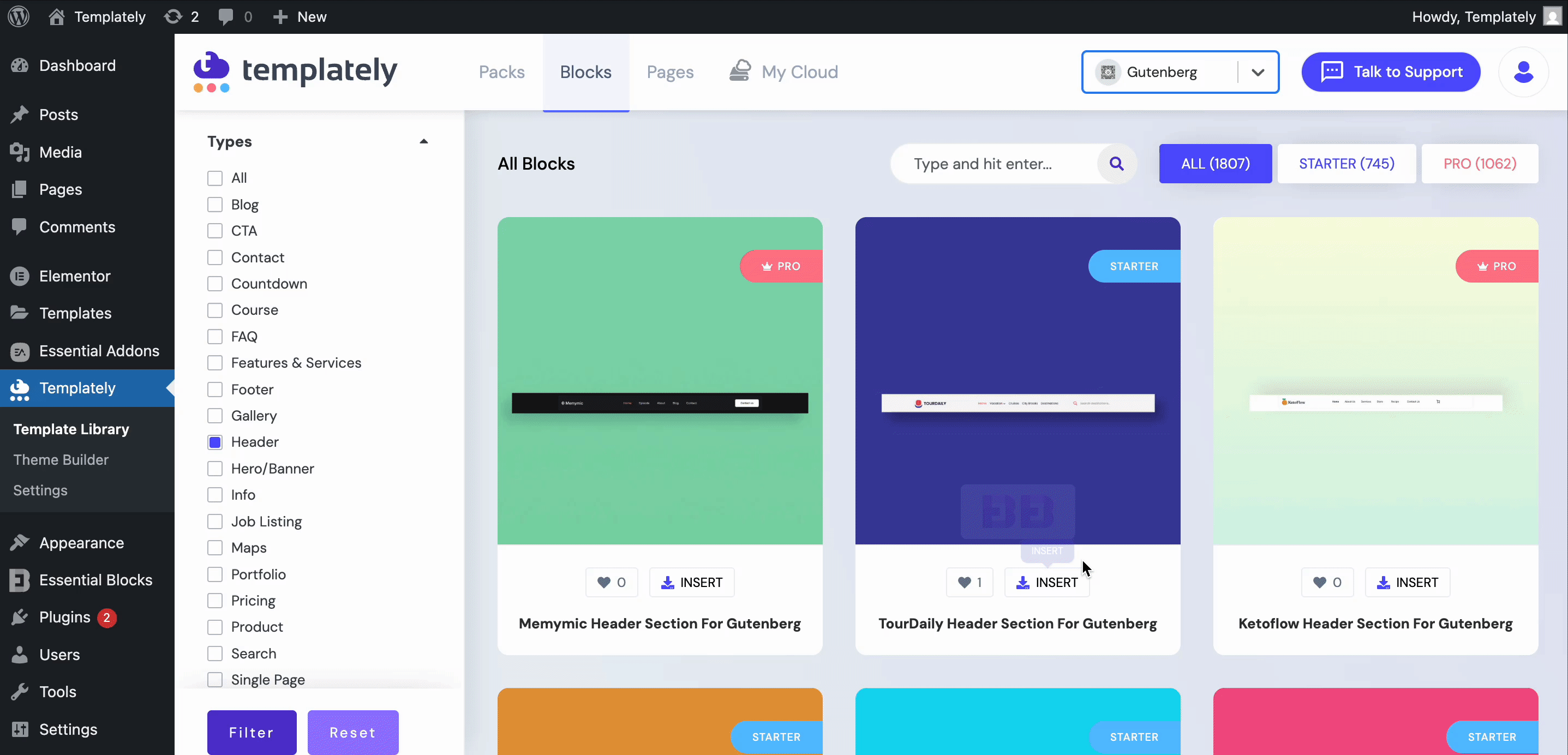Open the comments bubble in admin bar
The image size is (1568, 755).
(x=226, y=16)
